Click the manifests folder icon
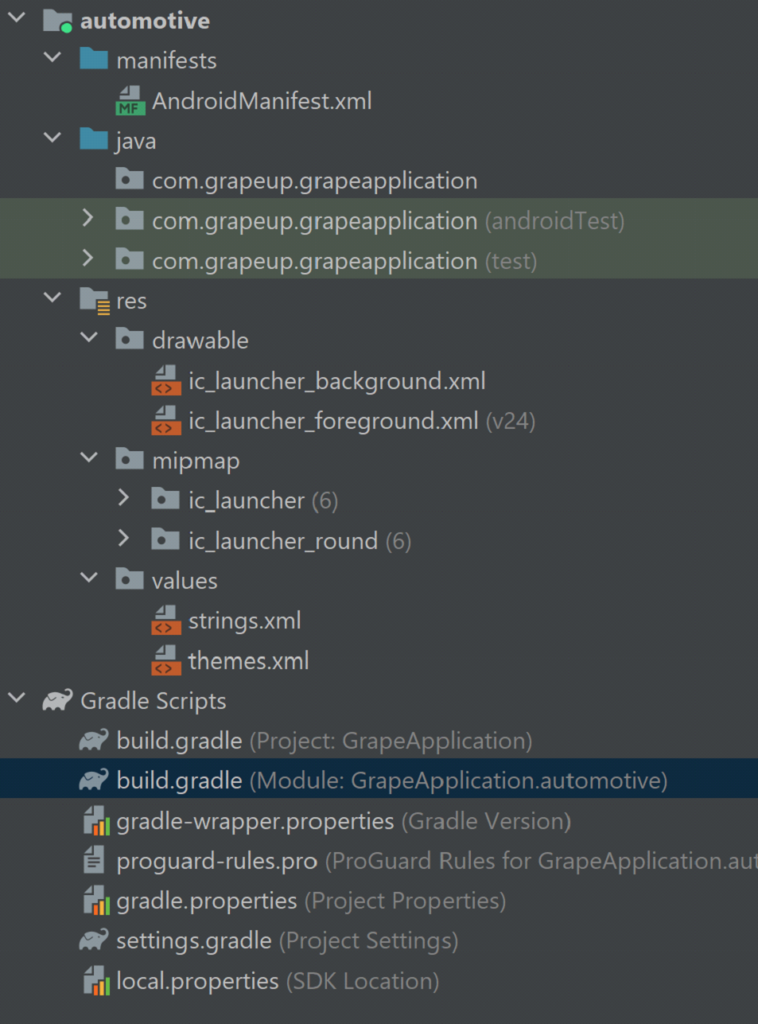Viewport: 758px width, 1024px height. click(93, 59)
